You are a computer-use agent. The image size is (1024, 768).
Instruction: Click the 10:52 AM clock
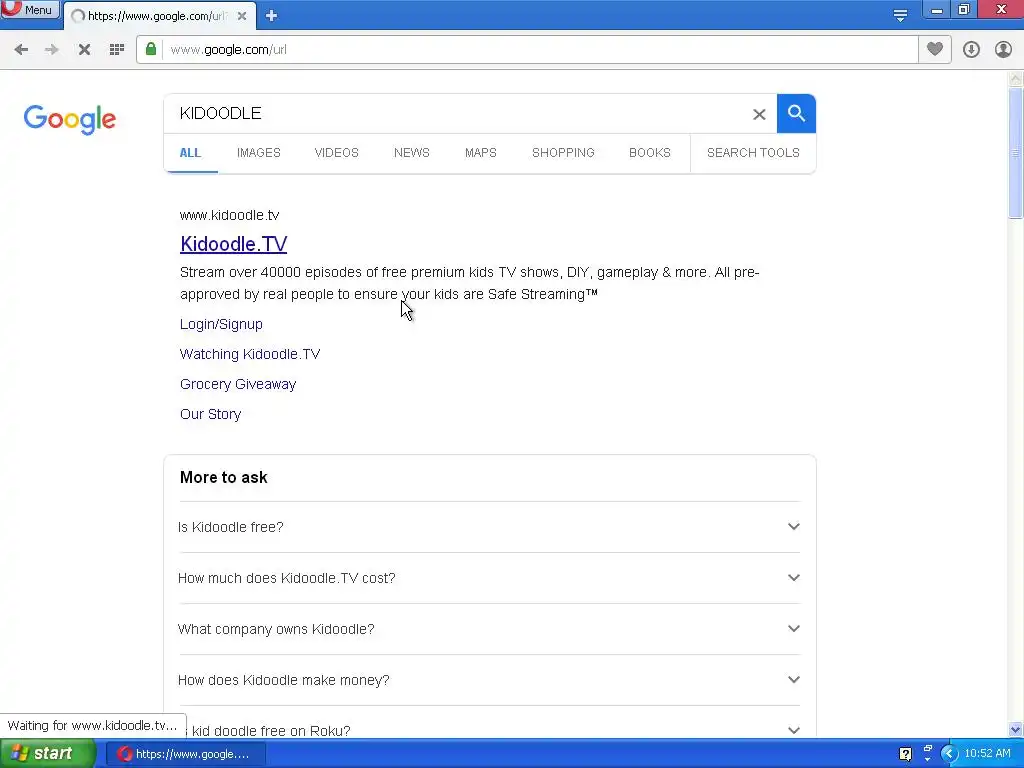pos(987,754)
